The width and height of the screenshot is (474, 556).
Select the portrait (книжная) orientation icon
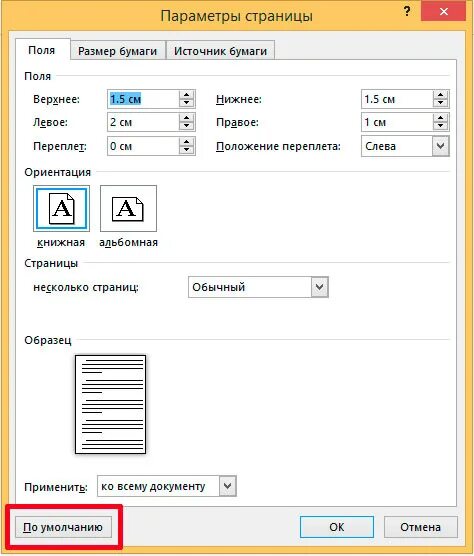point(61,208)
